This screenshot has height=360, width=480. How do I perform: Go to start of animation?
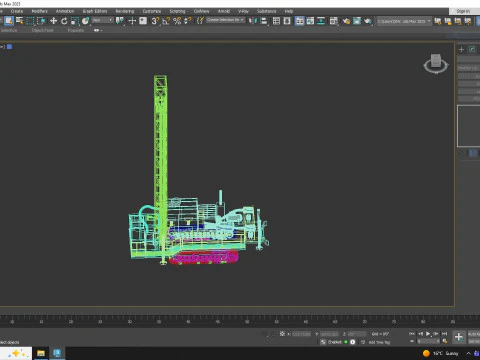click(412, 334)
